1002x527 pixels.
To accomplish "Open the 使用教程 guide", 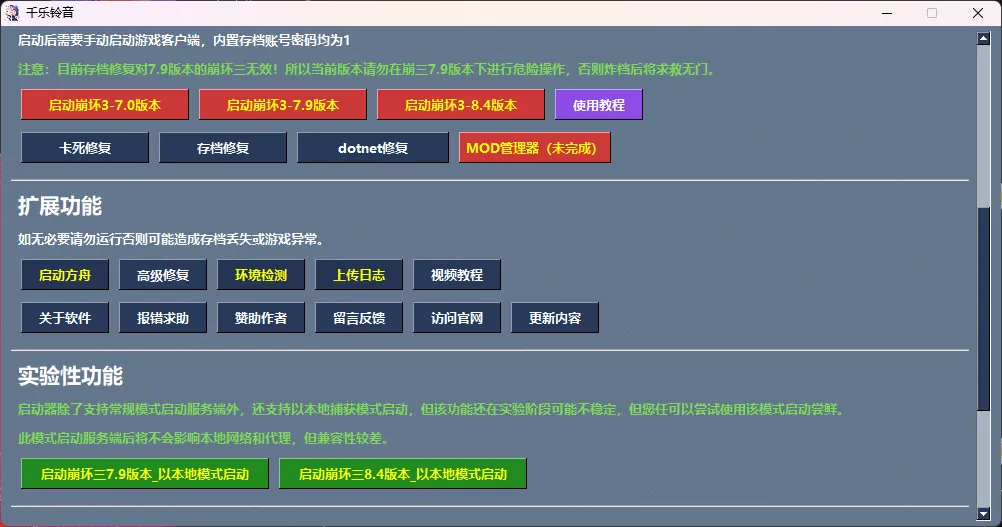I will pos(599,105).
